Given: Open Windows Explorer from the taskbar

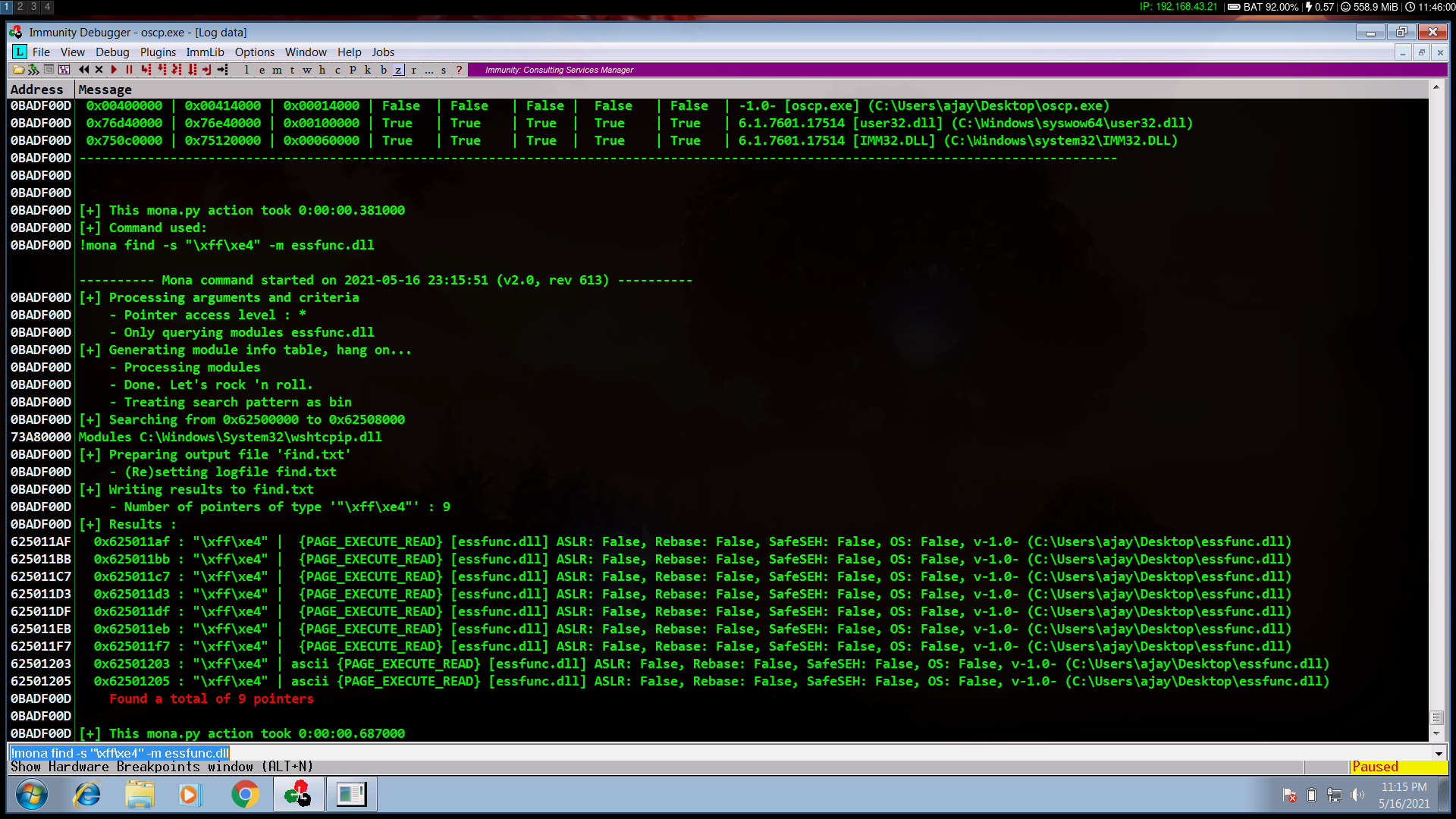Looking at the screenshot, I should [x=140, y=795].
